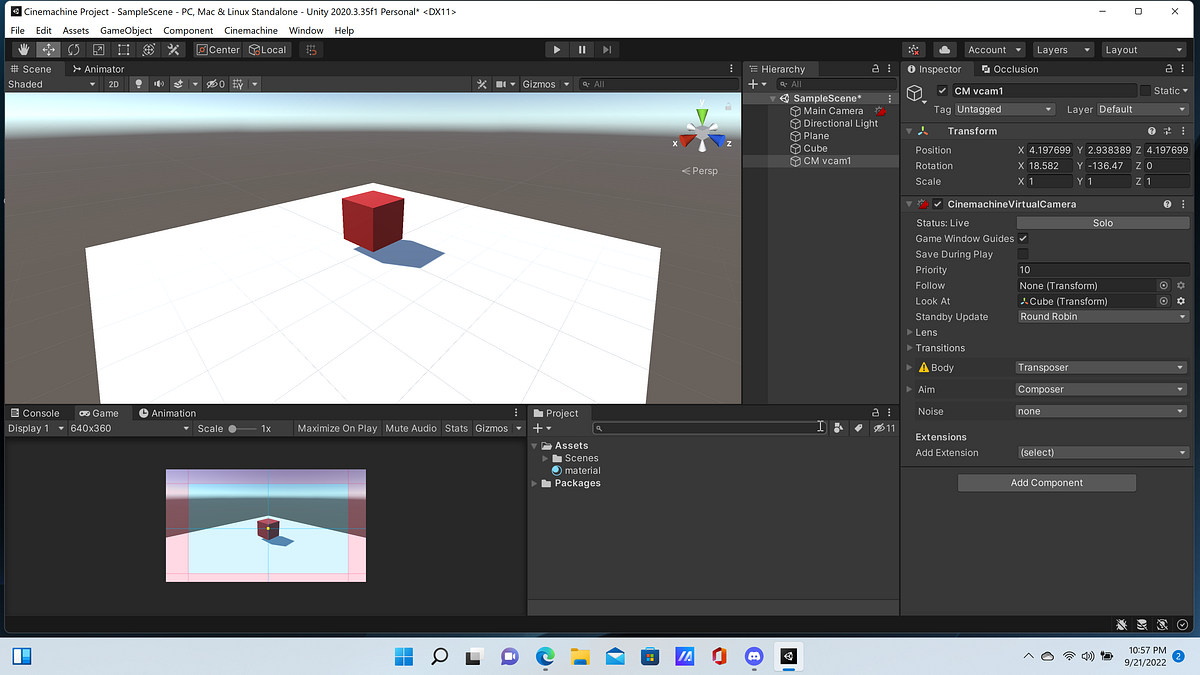The image size is (1200, 675).
Task: Open CinemachineVirtualCamera component options menu
Action: [1185, 204]
